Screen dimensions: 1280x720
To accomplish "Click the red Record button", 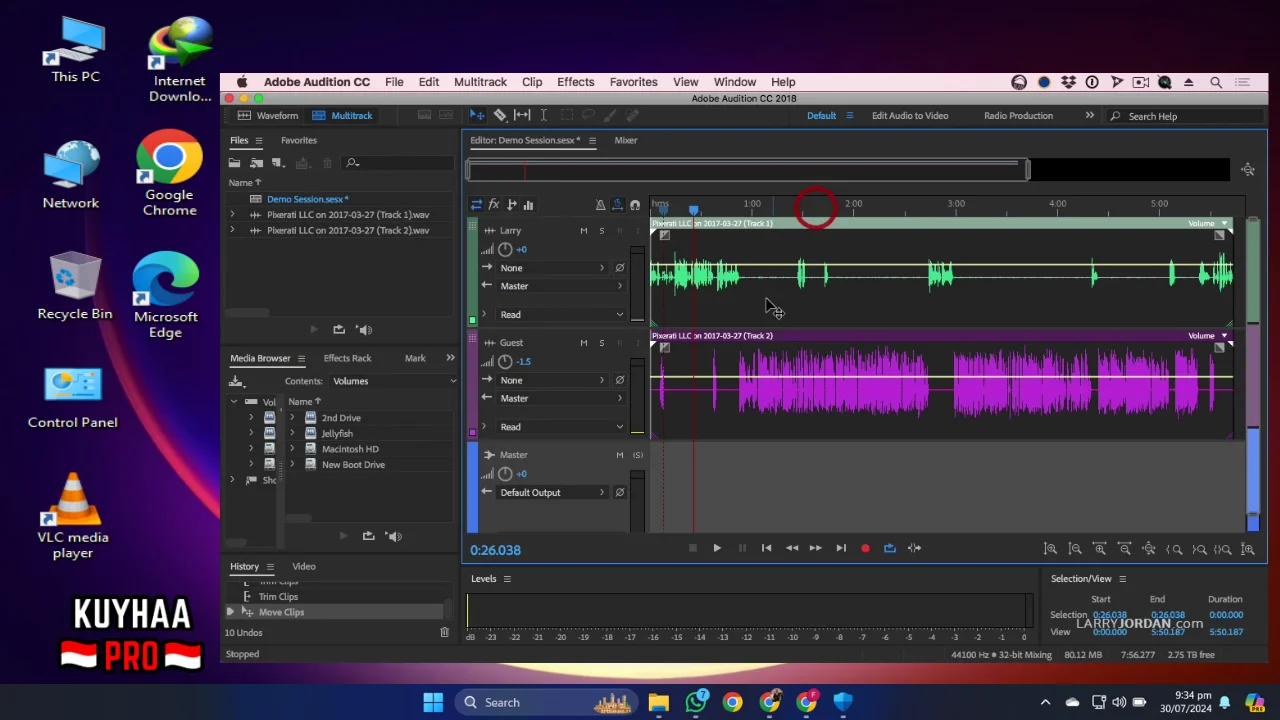I will pos(865,548).
